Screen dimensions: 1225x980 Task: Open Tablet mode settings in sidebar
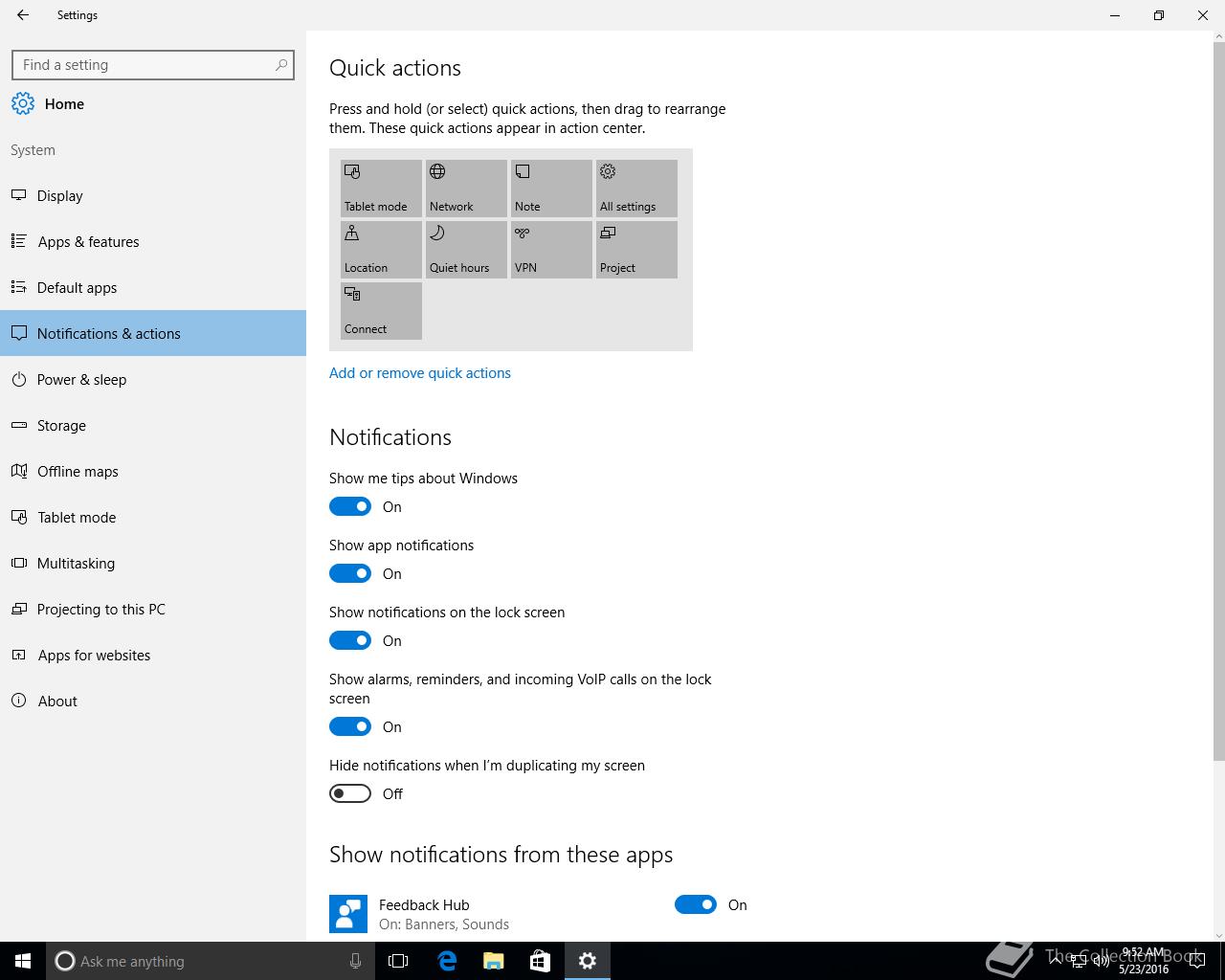coord(153,517)
